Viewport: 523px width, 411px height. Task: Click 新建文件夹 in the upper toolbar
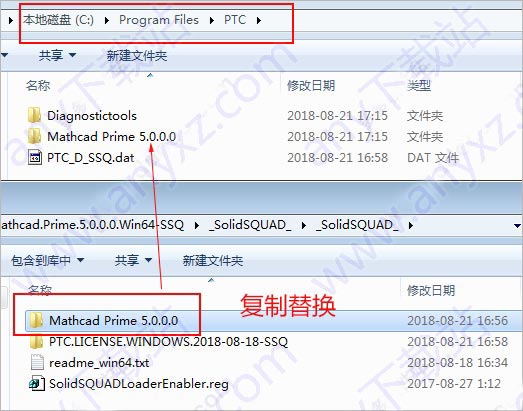(137, 55)
